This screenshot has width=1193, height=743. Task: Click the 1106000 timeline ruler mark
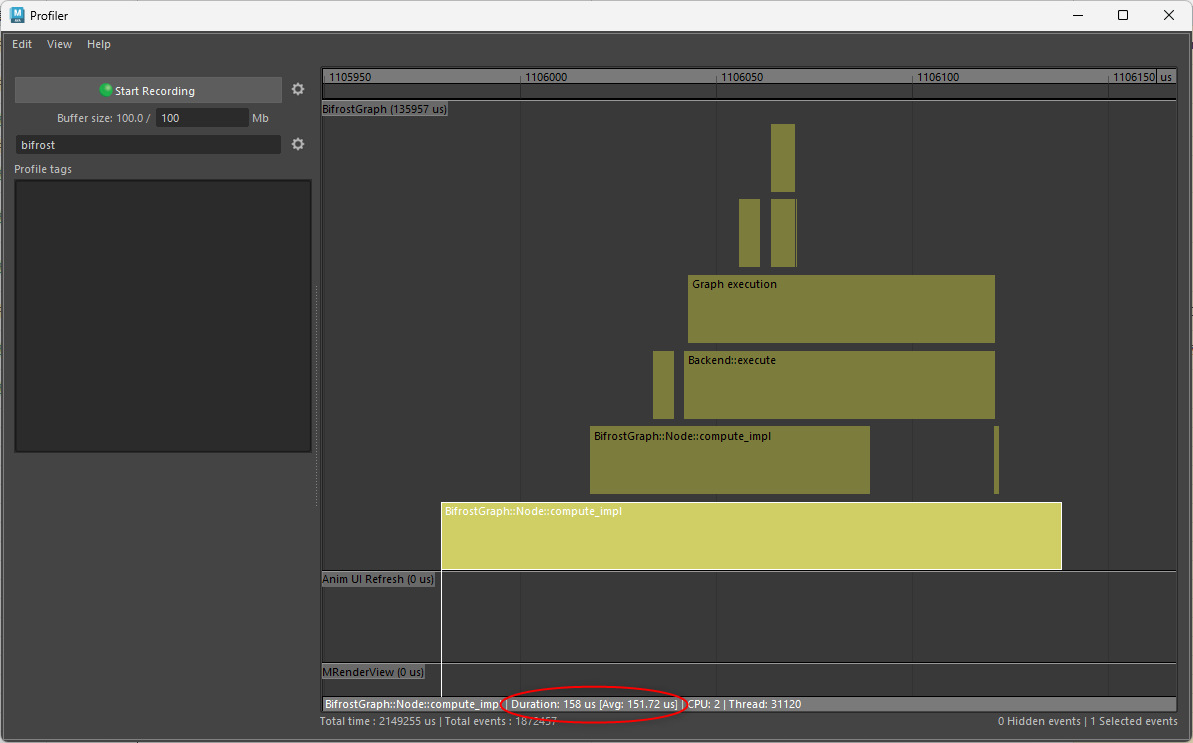coord(546,77)
